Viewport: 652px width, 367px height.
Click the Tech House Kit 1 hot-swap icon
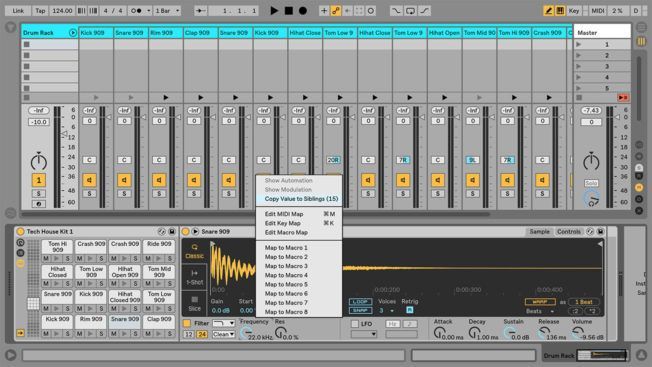pos(162,232)
